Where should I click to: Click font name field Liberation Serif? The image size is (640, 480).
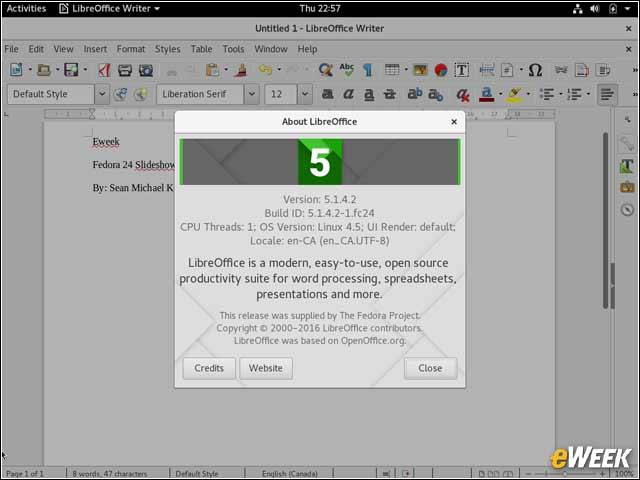(200, 94)
